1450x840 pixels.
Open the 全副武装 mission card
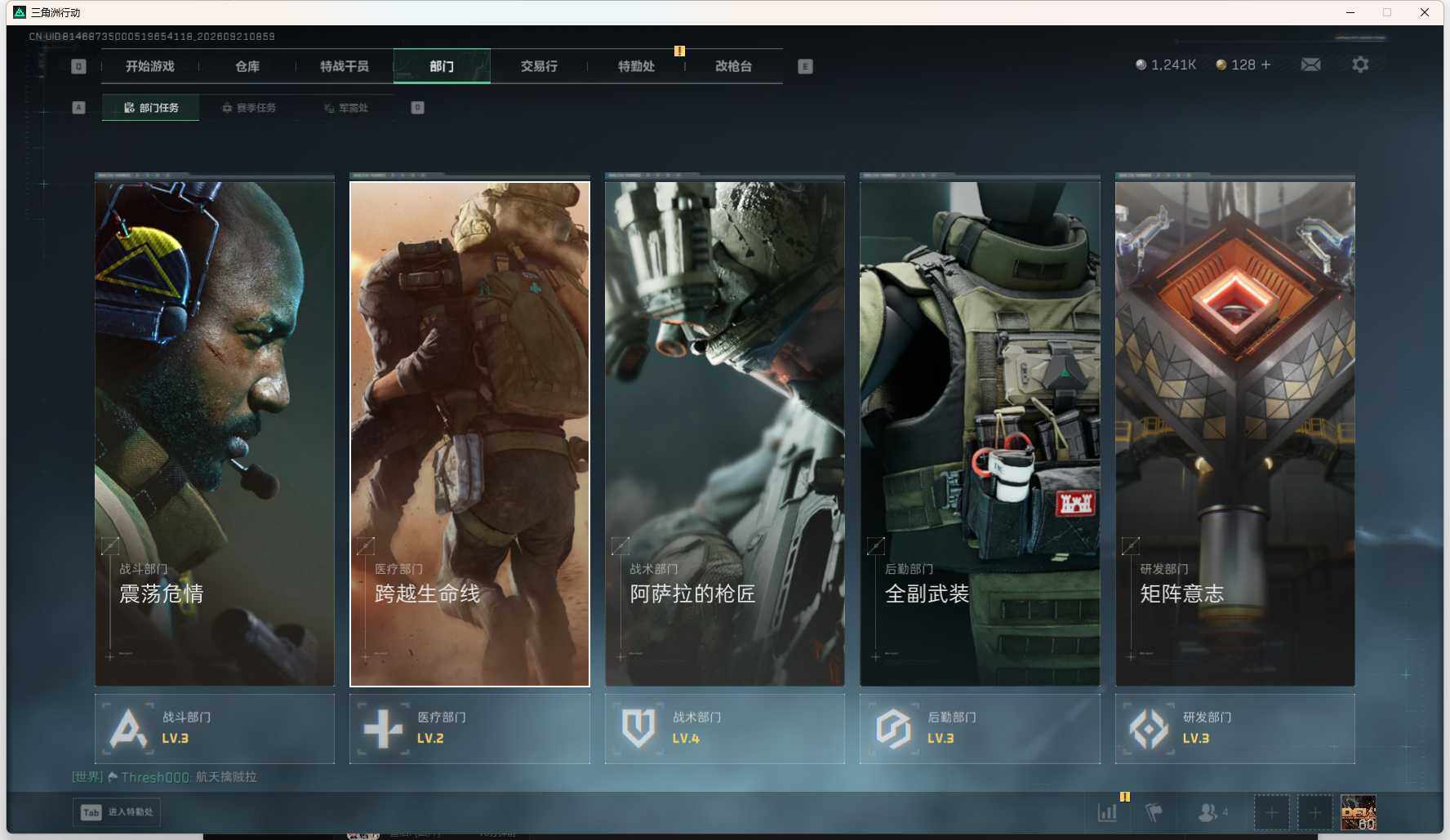point(980,433)
